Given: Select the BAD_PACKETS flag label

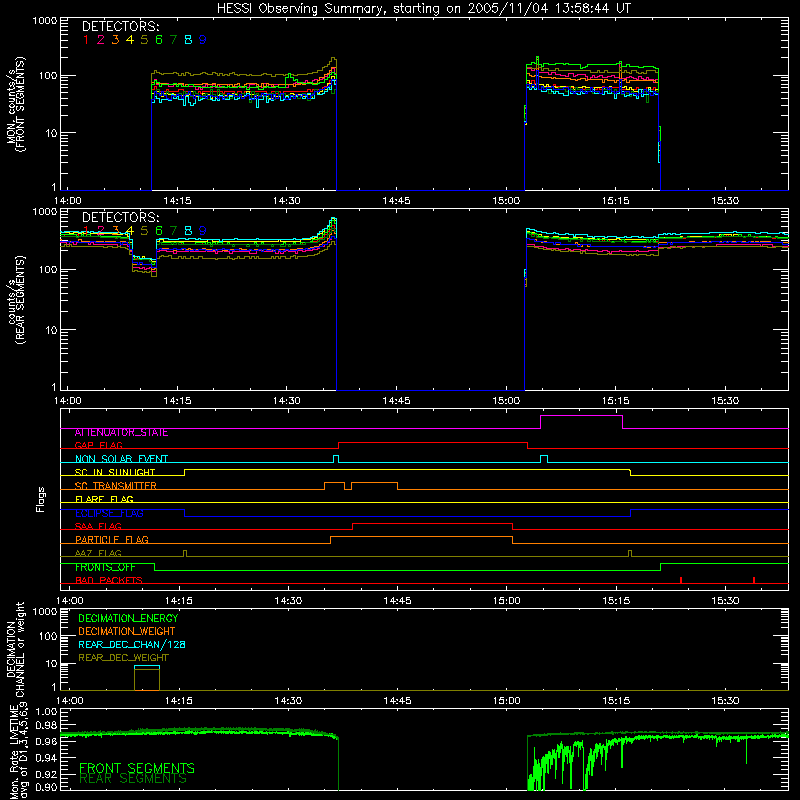Looking at the screenshot, I should point(109,581).
